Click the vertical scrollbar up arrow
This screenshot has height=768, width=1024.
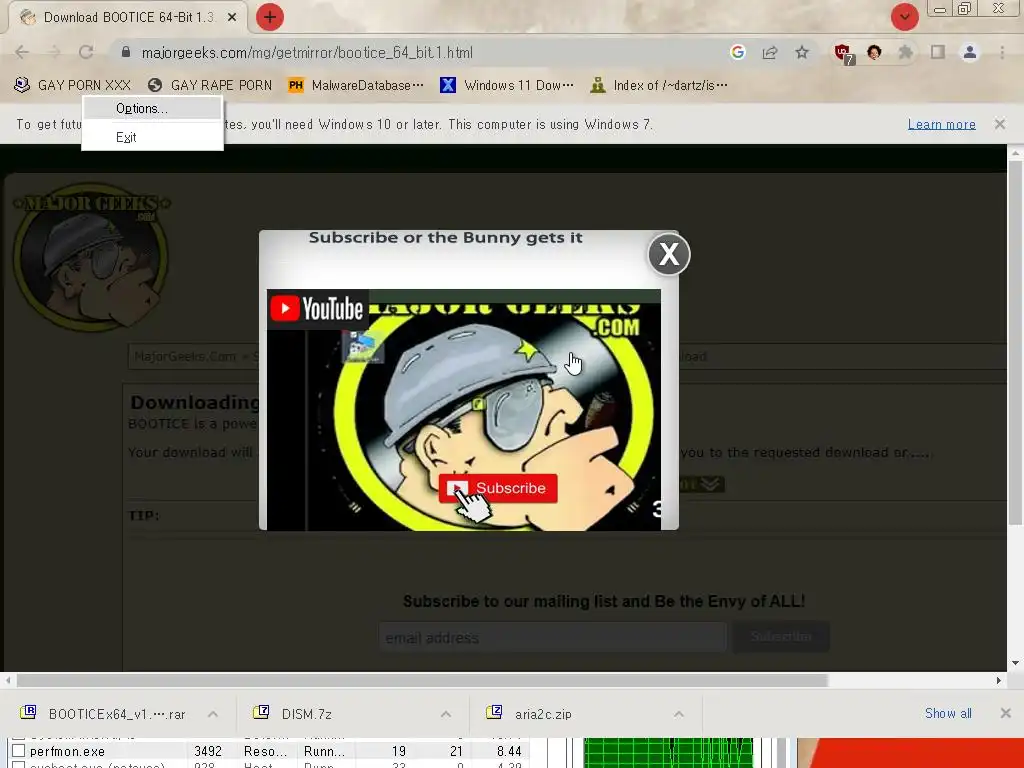[x=1015, y=153]
